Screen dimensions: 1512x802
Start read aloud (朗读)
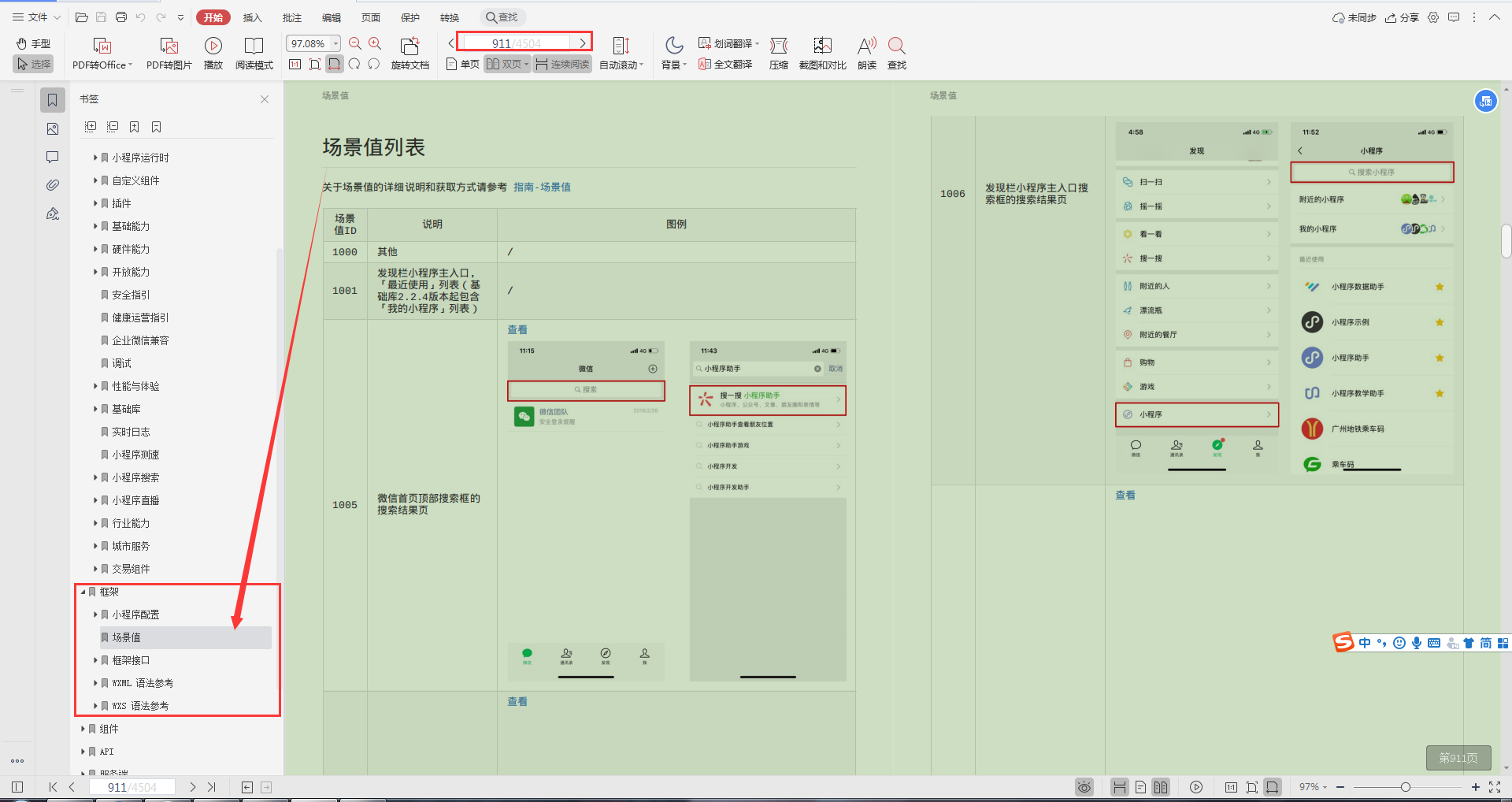click(x=867, y=54)
